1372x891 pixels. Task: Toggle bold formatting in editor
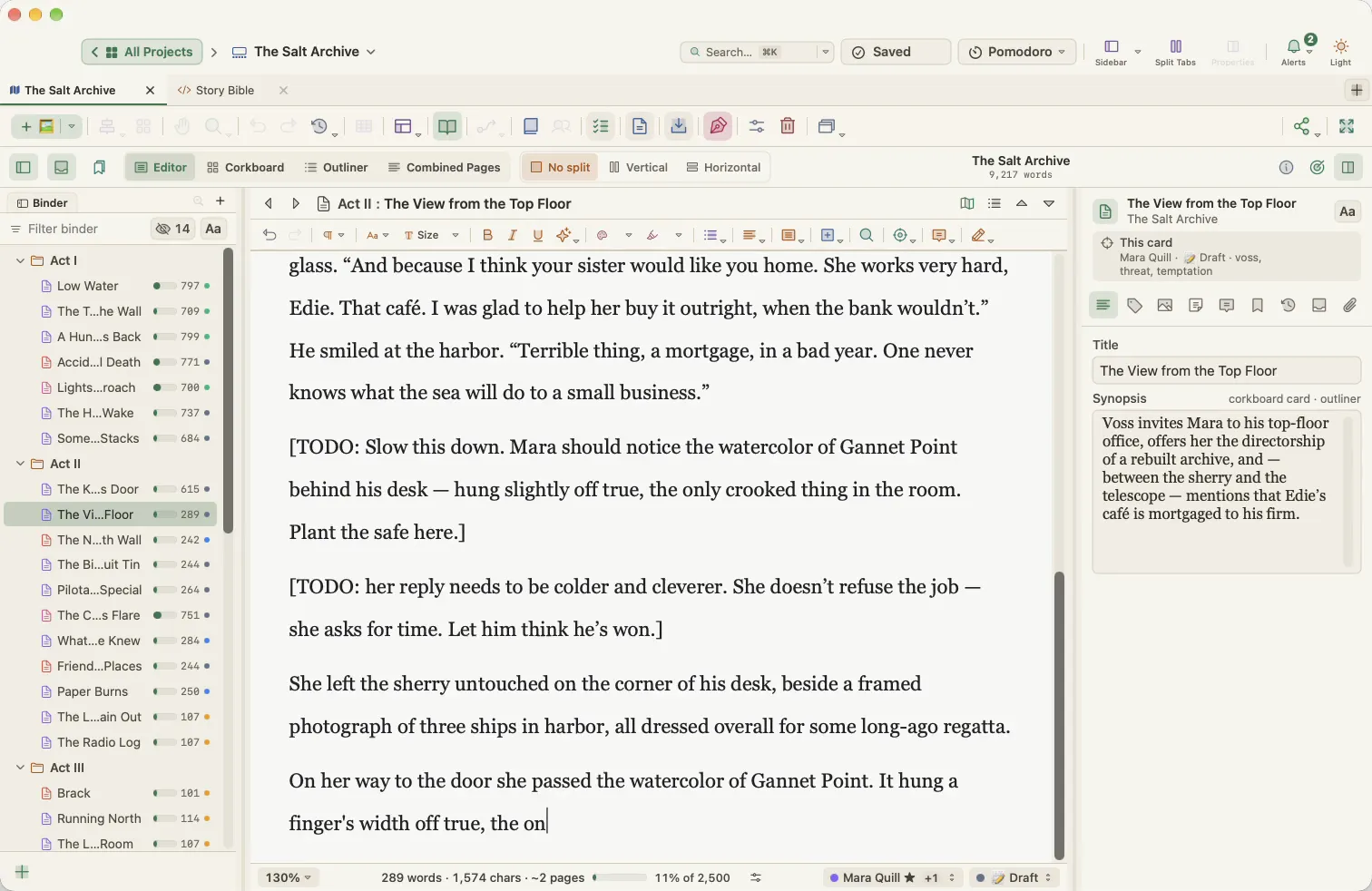coord(487,235)
